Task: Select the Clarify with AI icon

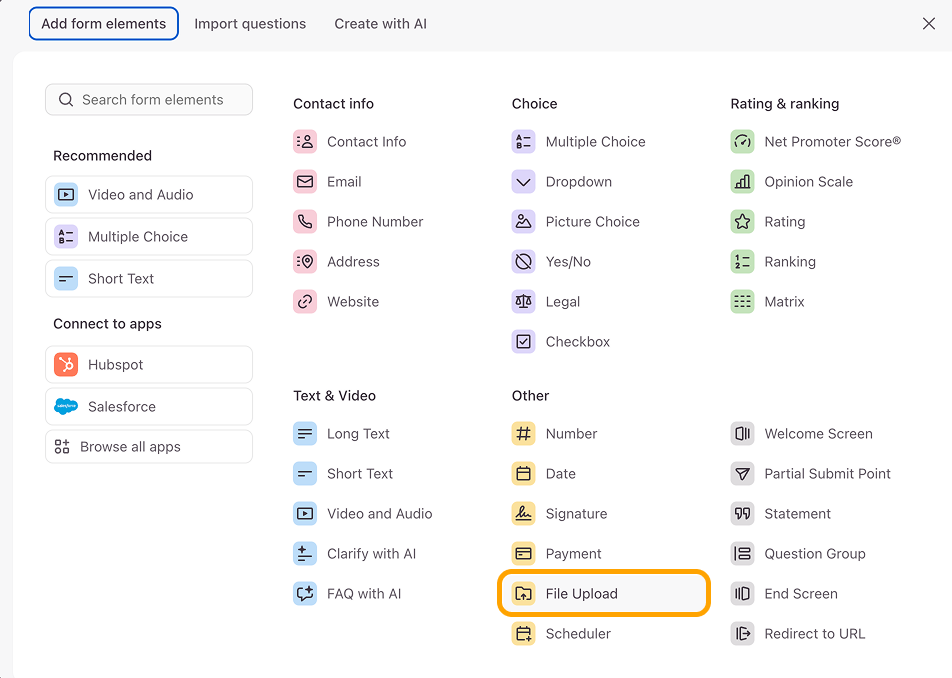Action: pyautogui.click(x=305, y=554)
